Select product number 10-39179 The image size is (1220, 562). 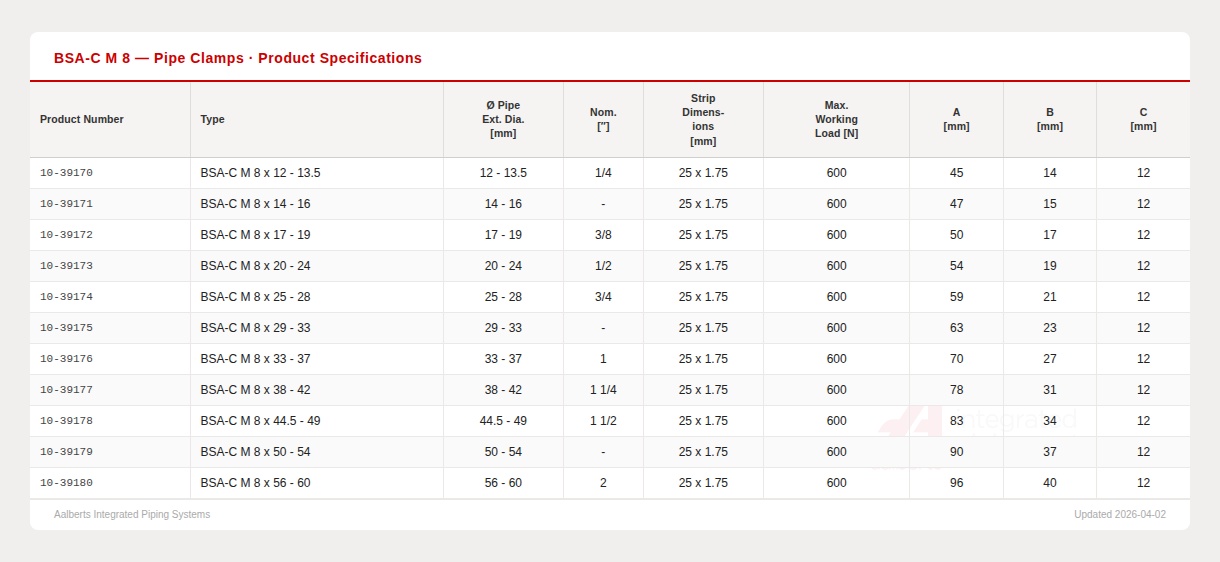pos(66,452)
